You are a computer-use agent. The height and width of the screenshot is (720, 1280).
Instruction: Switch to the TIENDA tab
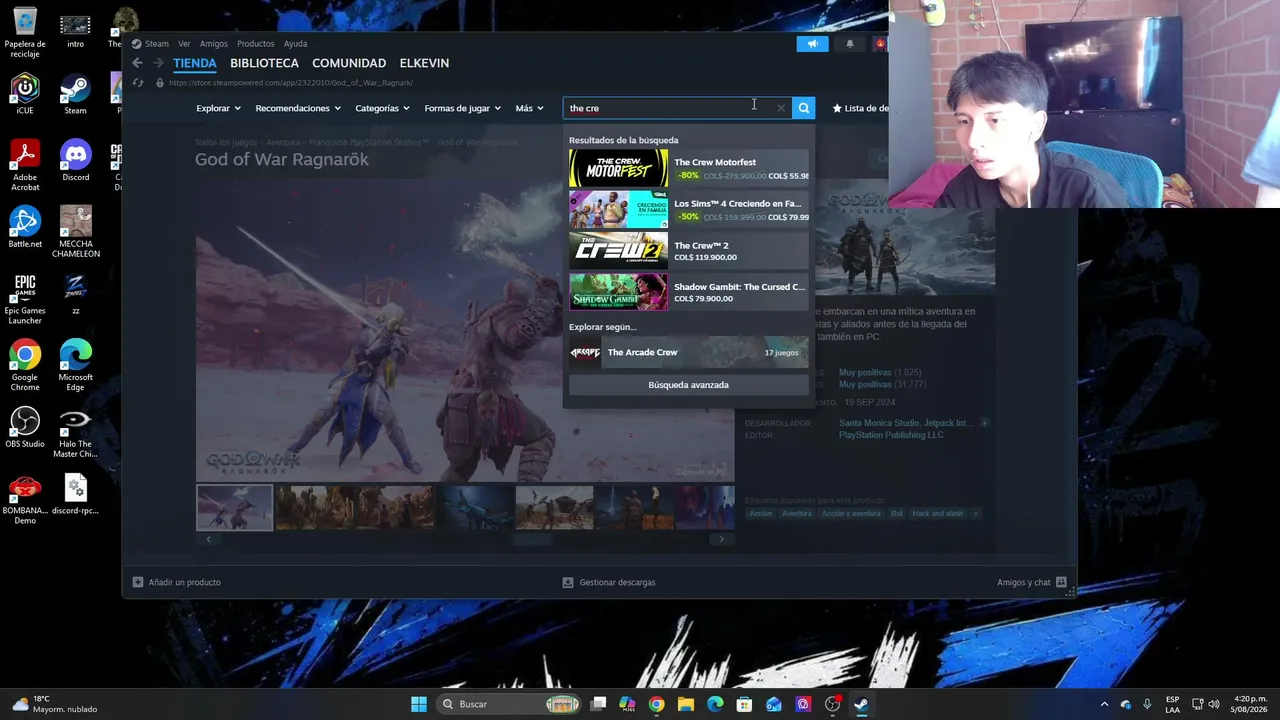point(195,63)
